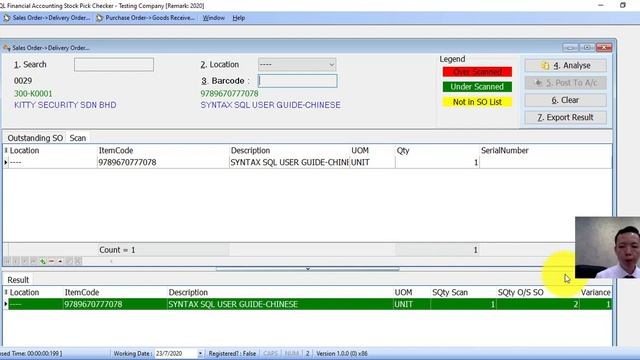Click the red Over Scanned legend swatch

click(x=477, y=72)
